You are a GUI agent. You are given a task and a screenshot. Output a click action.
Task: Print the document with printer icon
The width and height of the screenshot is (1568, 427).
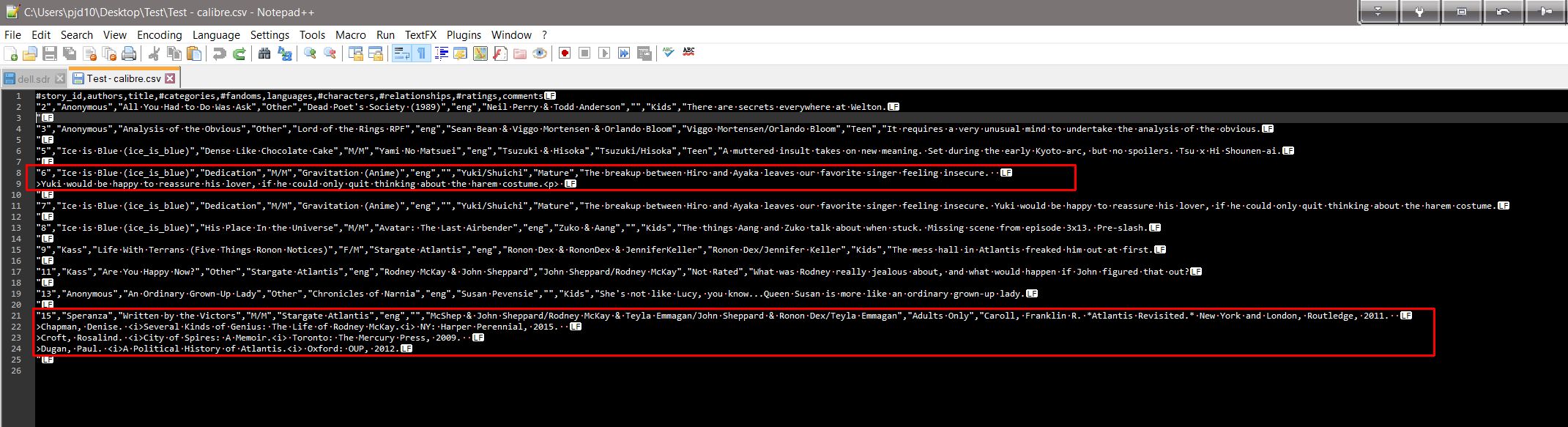[x=129, y=53]
